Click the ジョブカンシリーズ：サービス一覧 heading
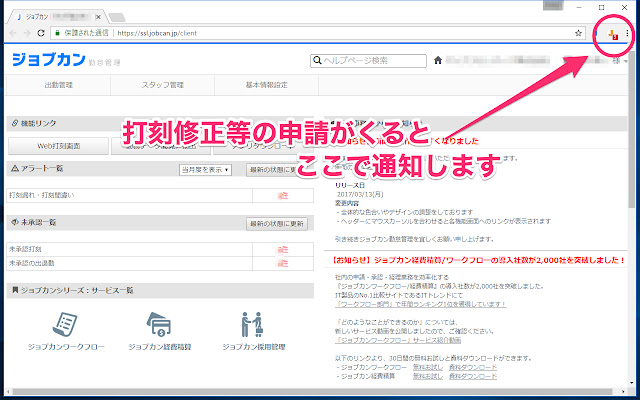This screenshot has height=400, width=640. (x=77, y=290)
